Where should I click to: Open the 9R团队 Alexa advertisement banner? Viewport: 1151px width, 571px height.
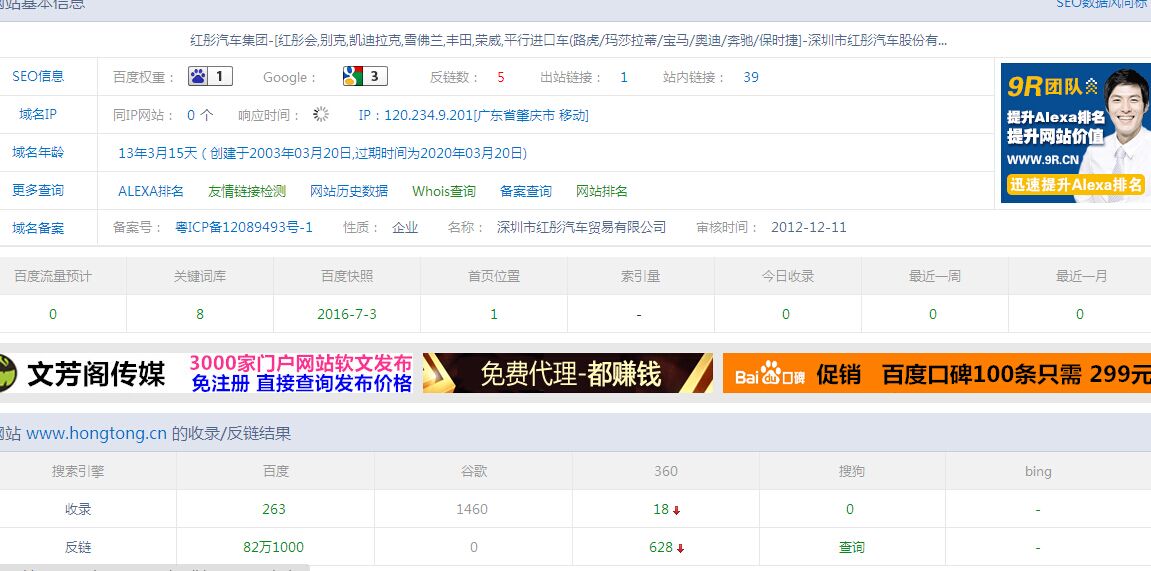(x=1075, y=133)
